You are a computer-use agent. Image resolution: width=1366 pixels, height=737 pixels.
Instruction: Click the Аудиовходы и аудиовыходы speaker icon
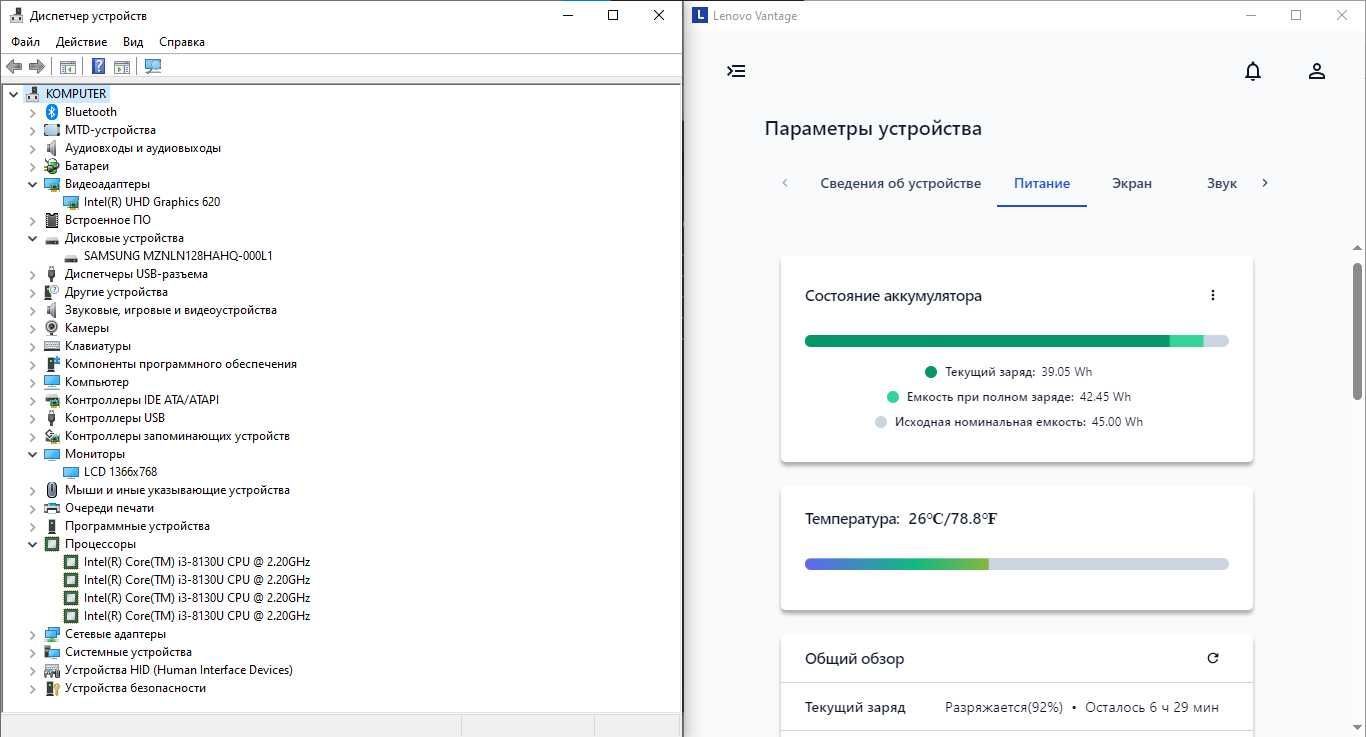tap(52, 148)
